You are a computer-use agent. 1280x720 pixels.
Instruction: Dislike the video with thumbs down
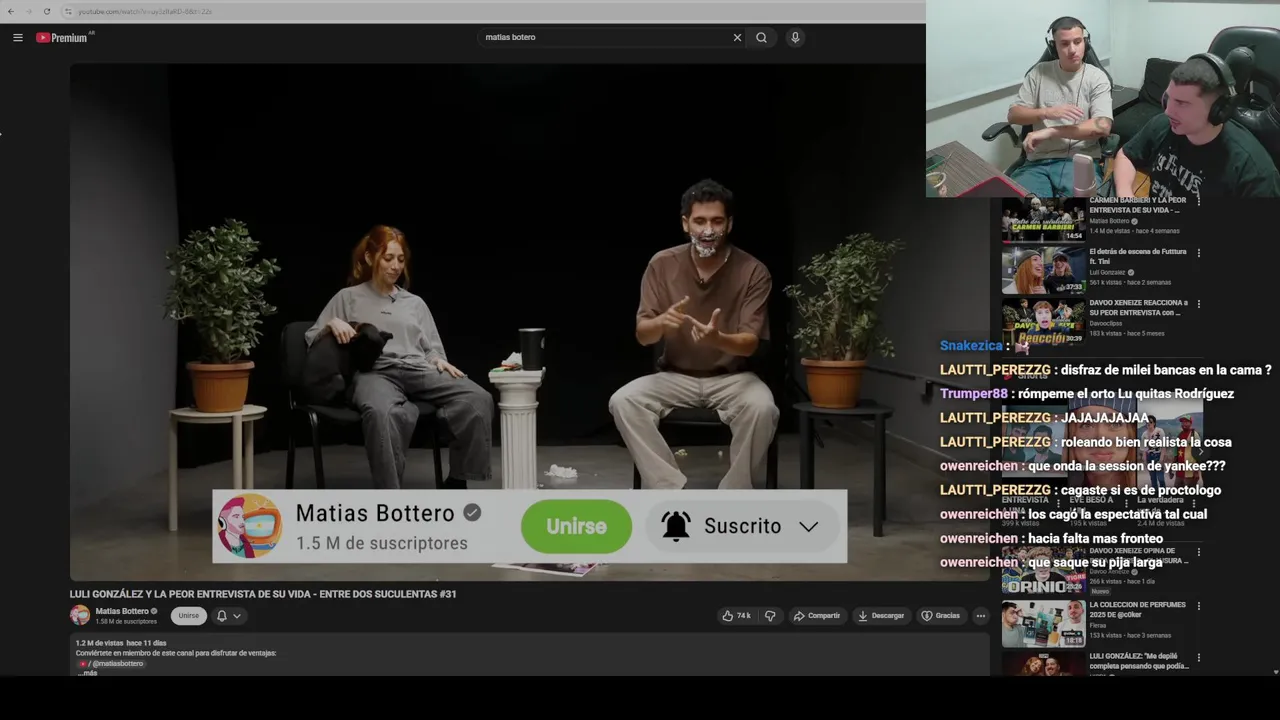click(x=769, y=616)
